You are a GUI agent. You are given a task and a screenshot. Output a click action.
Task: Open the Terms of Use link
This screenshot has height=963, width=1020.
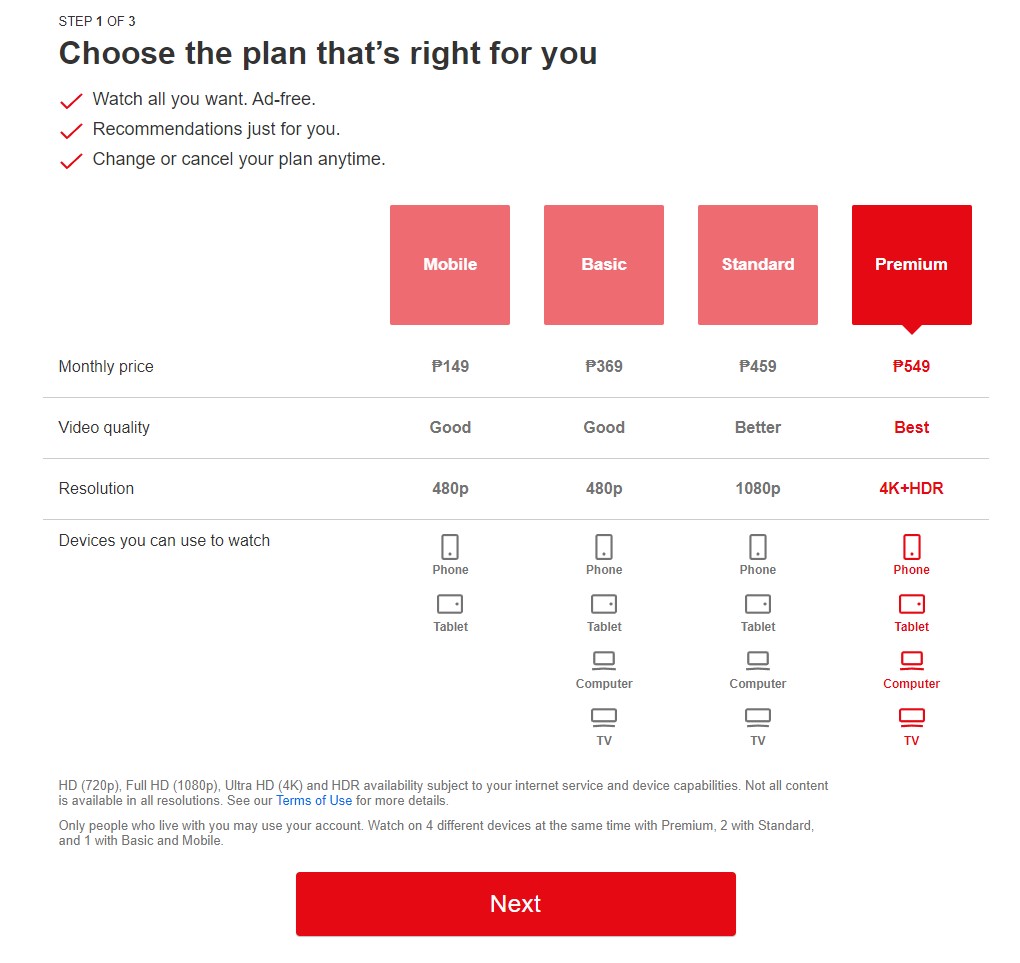(314, 800)
